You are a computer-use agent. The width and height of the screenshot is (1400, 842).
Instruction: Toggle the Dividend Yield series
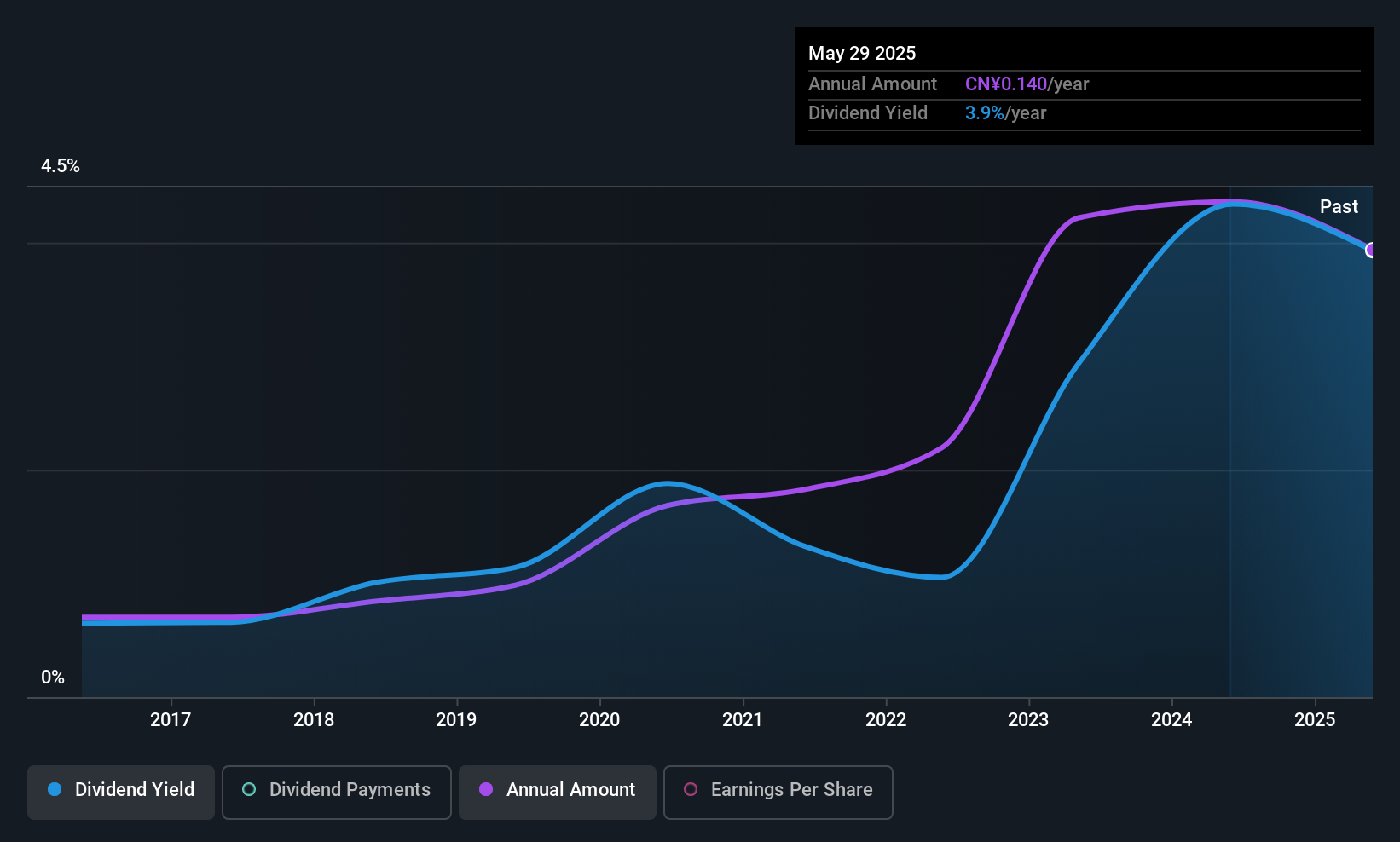[121, 792]
